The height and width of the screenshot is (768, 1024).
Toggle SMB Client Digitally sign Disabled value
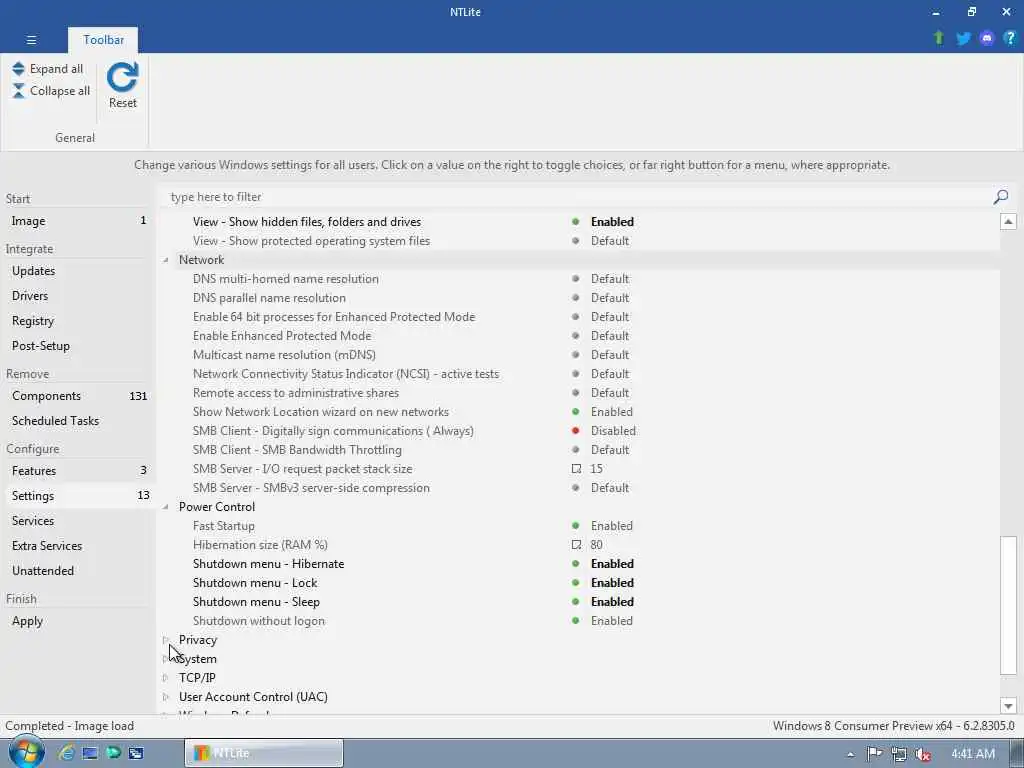(613, 431)
